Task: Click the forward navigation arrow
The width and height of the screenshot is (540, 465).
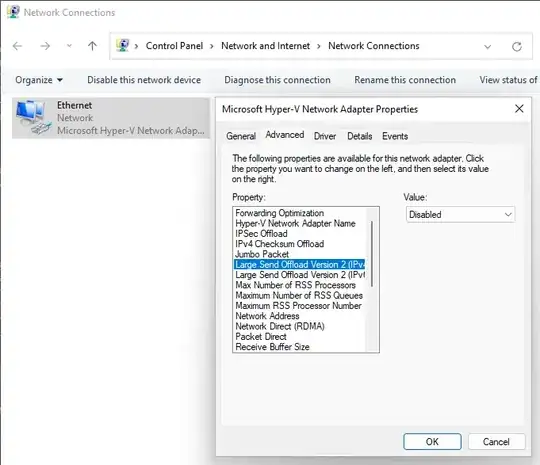Action: pos(45,46)
